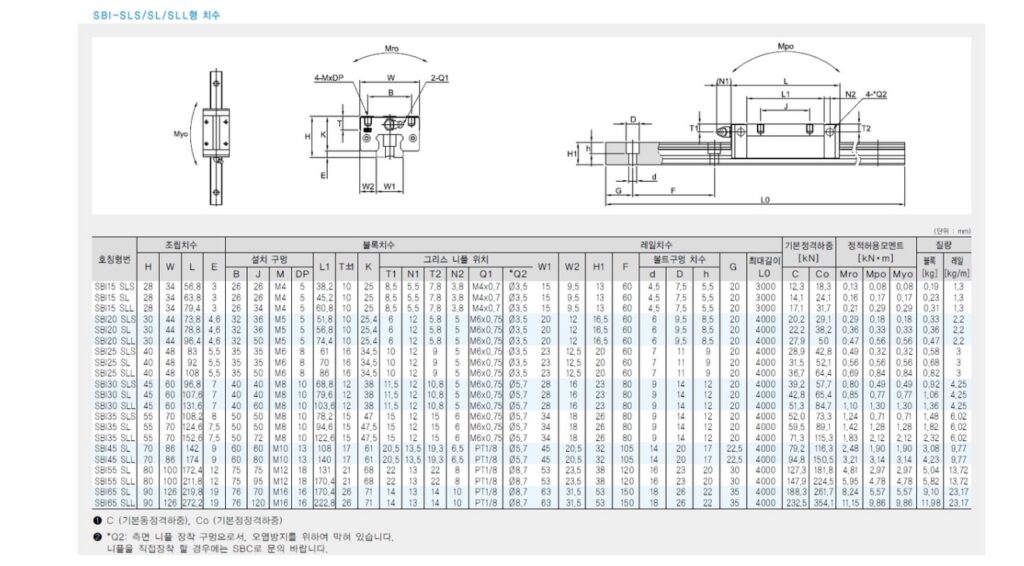Click the SBI-SLS/SL/SLL title heading
This screenshot has width=1024, height=566.
coord(157,16)
